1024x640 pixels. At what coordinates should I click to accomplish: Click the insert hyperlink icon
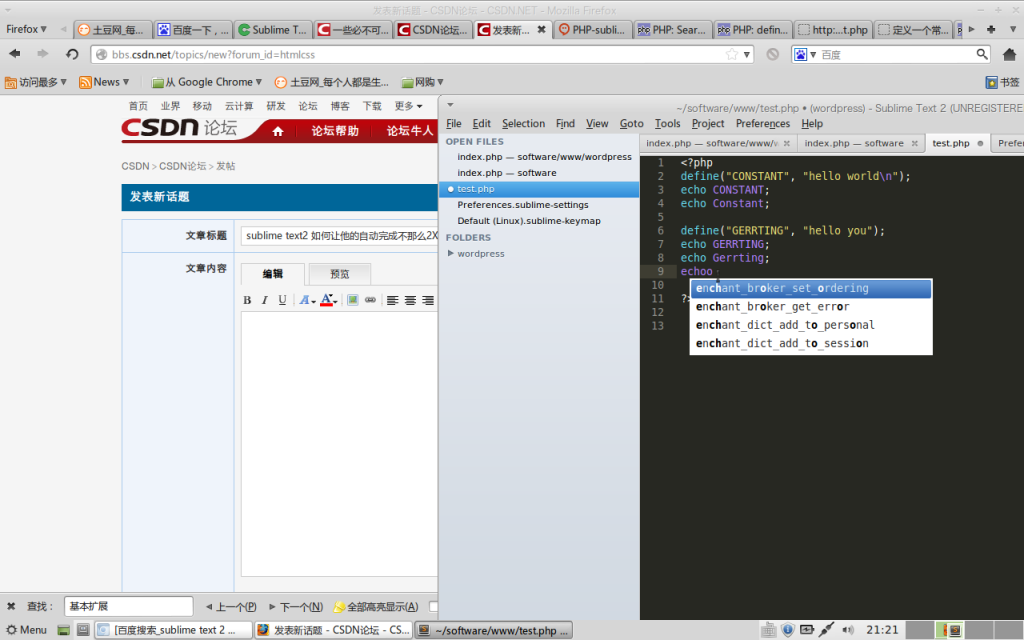(370, 299)
